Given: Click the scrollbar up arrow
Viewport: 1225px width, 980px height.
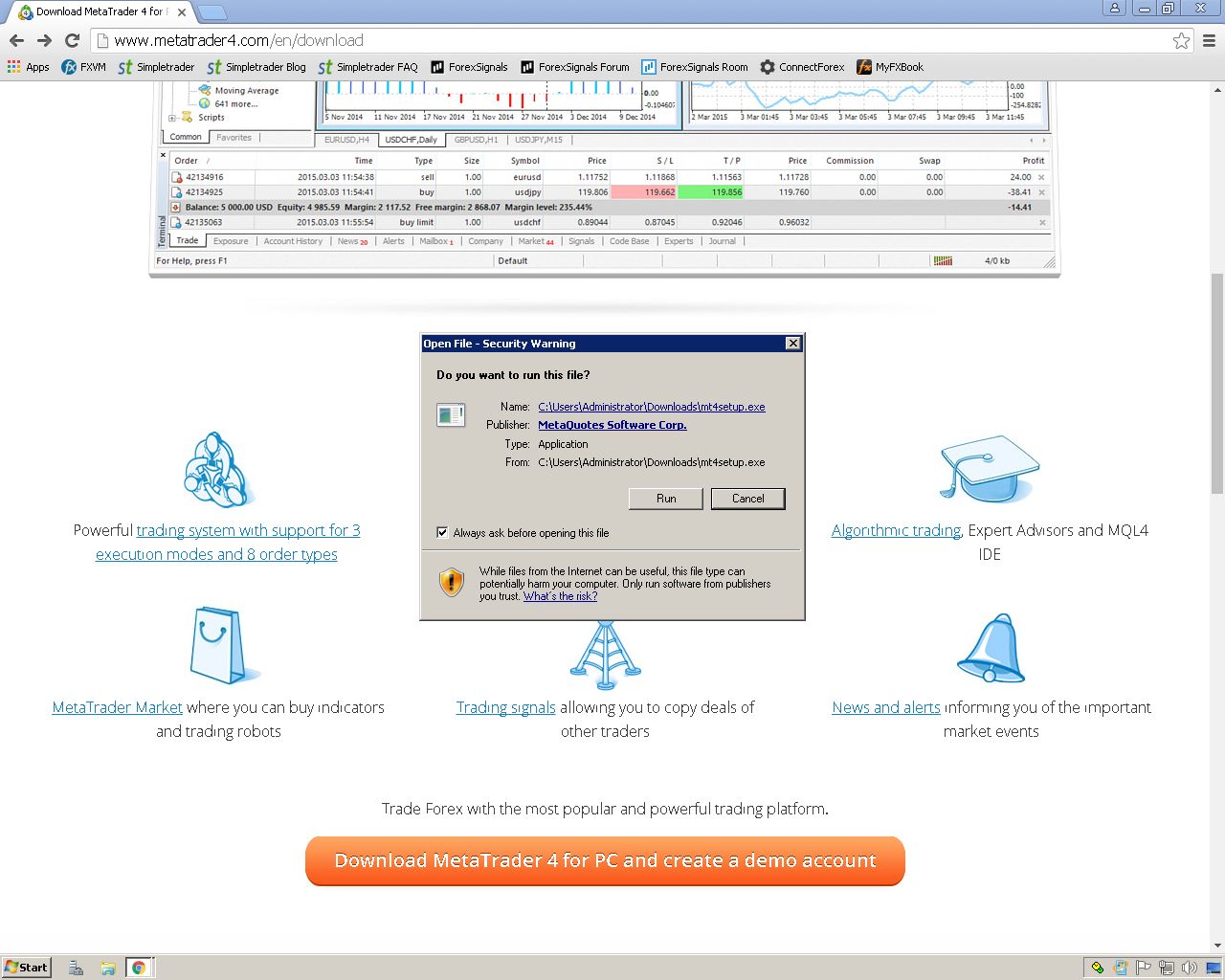Looking at the screenshot, I should coord(1217,90).
